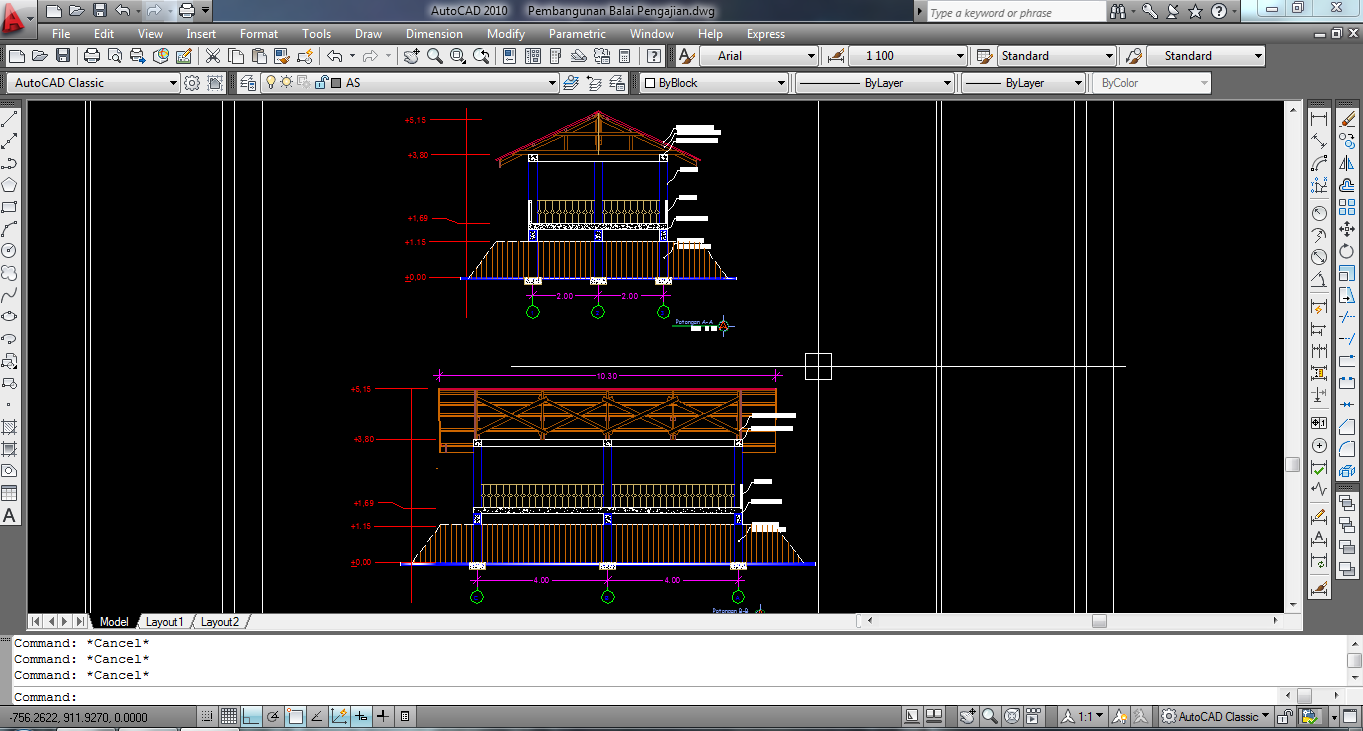Toggle Show/Hide Lineweight in status bar
Viewport: 1363px width, 731px height.
(x=383, y=716)
